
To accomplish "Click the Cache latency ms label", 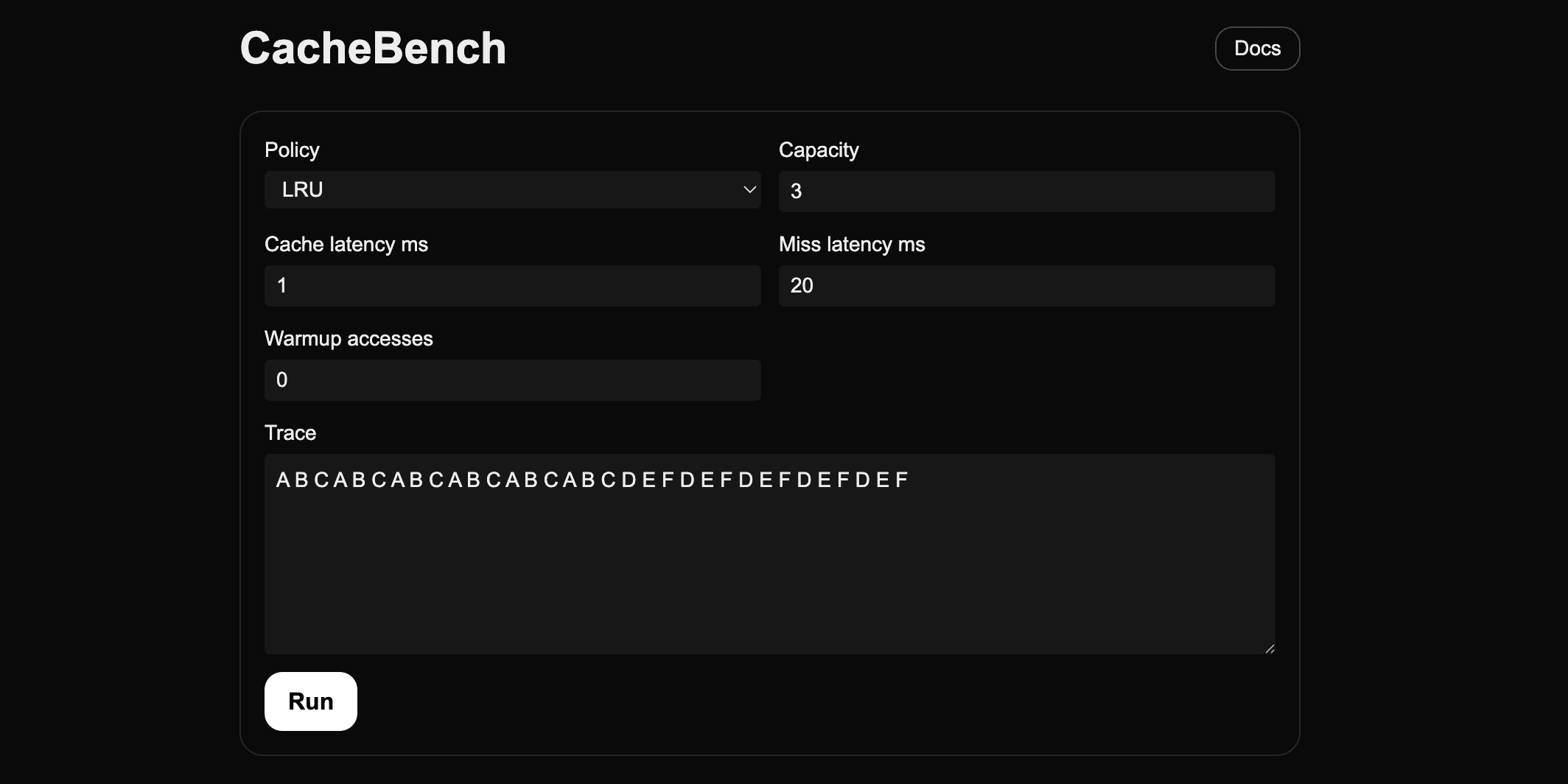I will (346, 244).
